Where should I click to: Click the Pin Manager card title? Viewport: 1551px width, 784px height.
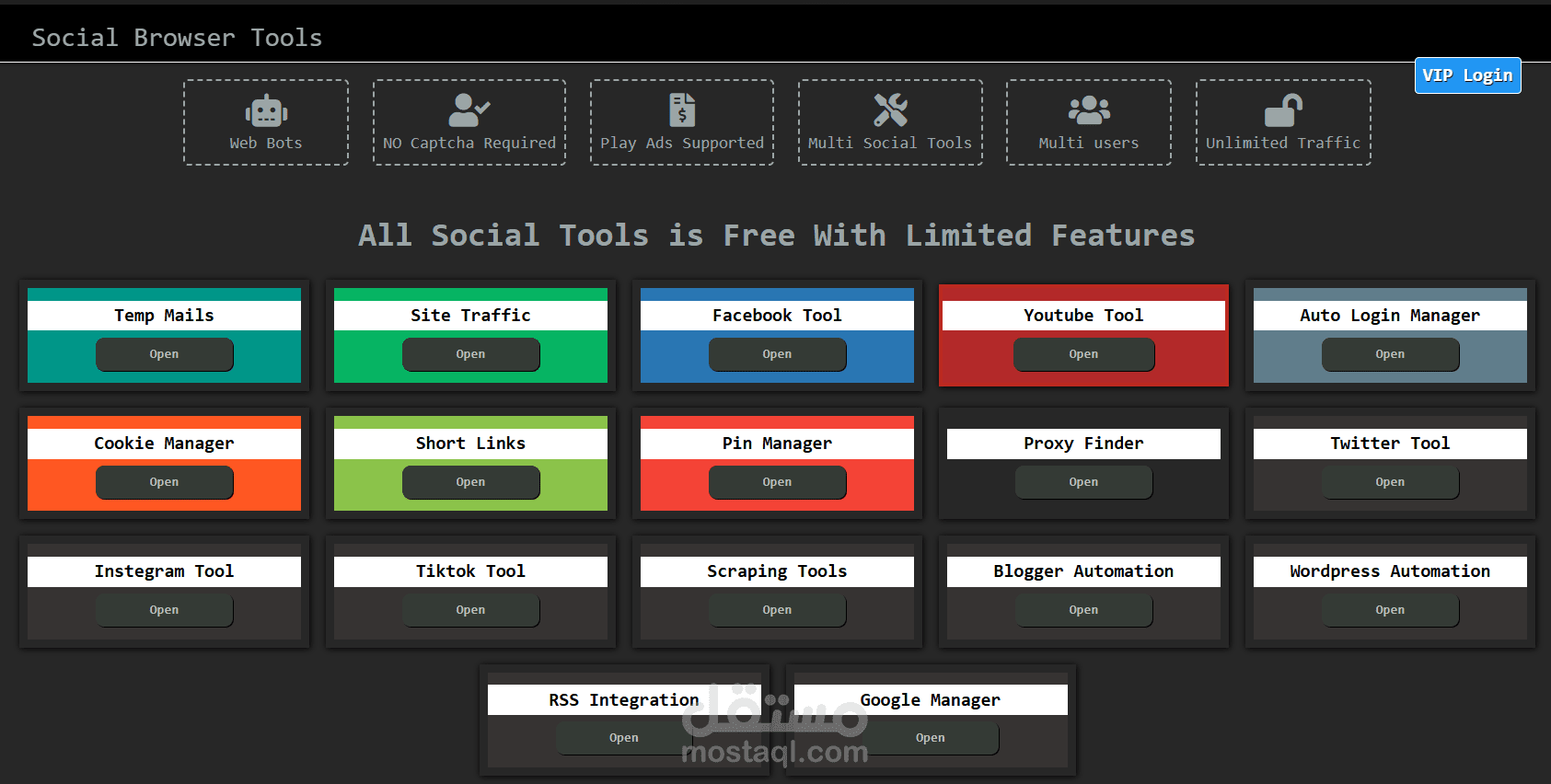[777, 444]
